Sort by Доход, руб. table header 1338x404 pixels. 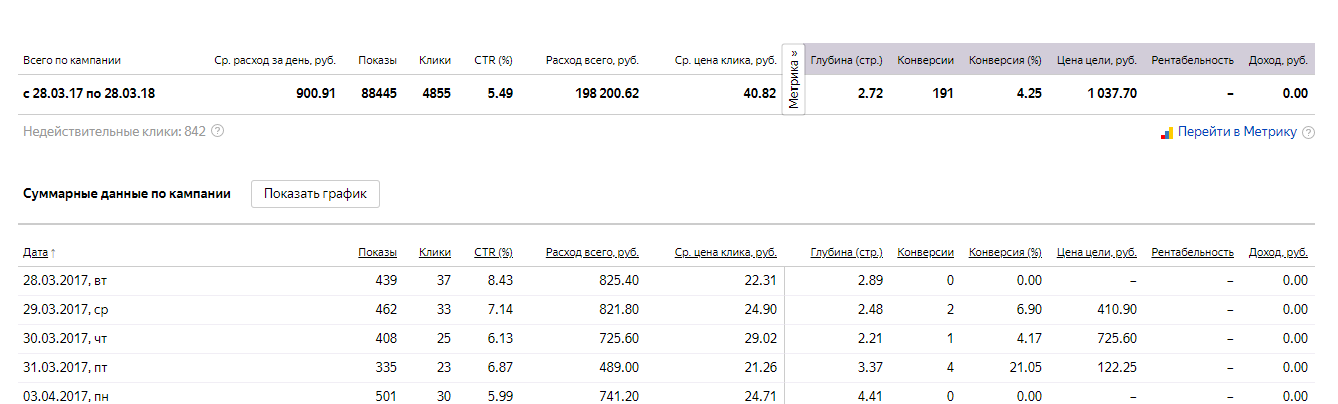(1278, 252)
